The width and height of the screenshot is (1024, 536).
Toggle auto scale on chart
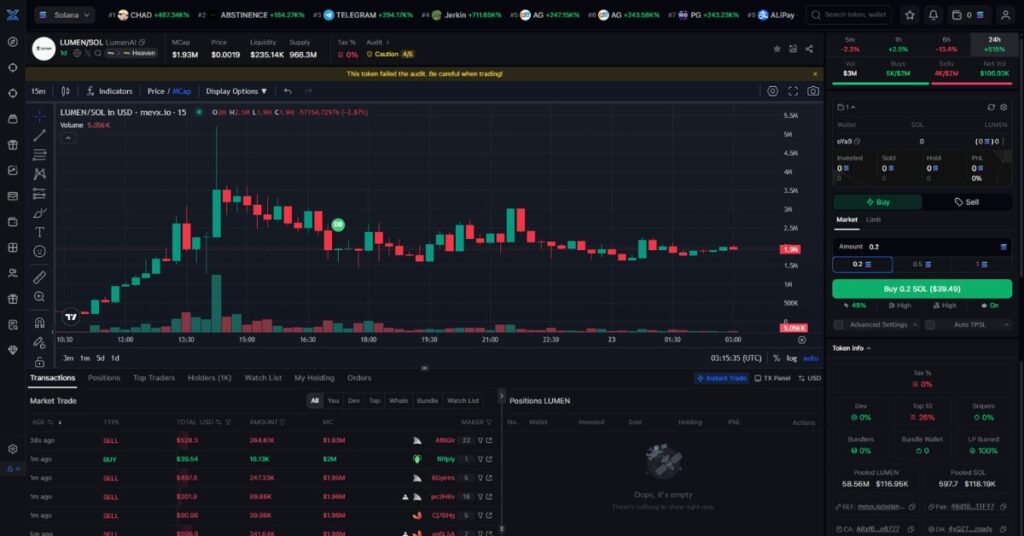[x=810, y=358]
